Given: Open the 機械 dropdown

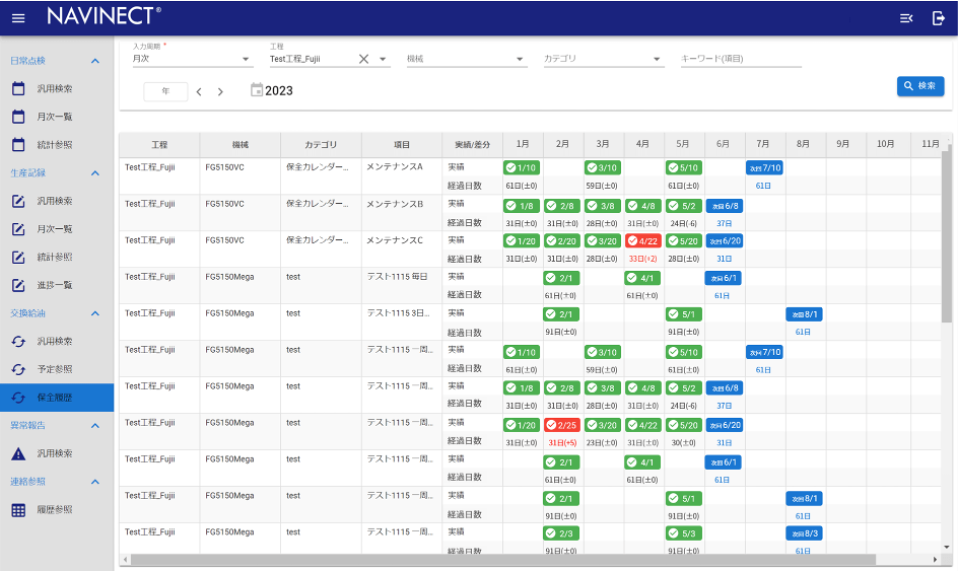Looking at the screenshot, I should (466, 59).
